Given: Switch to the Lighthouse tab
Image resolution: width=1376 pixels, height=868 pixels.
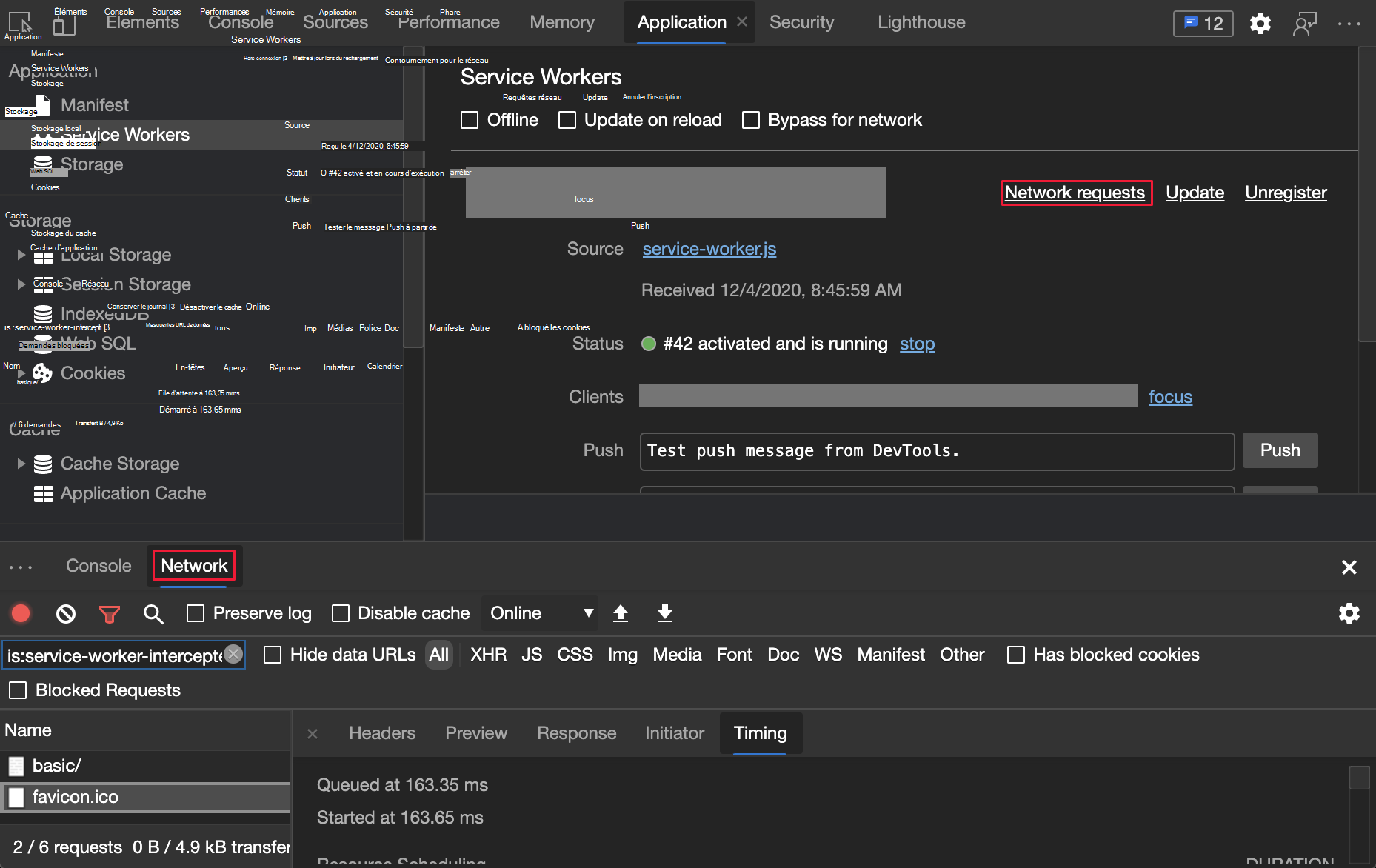Looking at the screenshot, I should click(921, 22).
